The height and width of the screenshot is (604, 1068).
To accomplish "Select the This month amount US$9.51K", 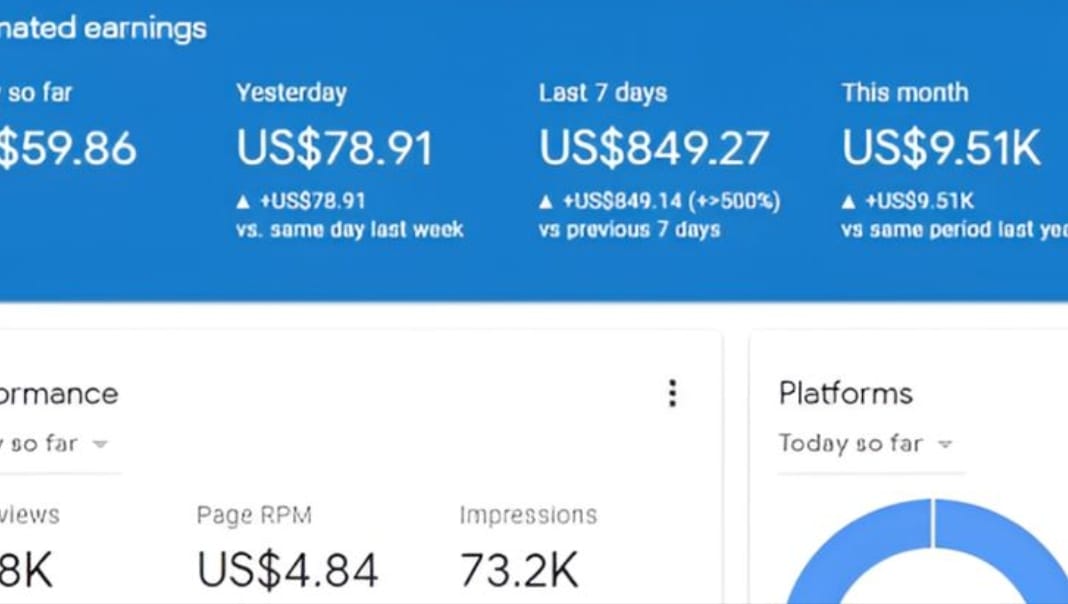I will 941,148.
